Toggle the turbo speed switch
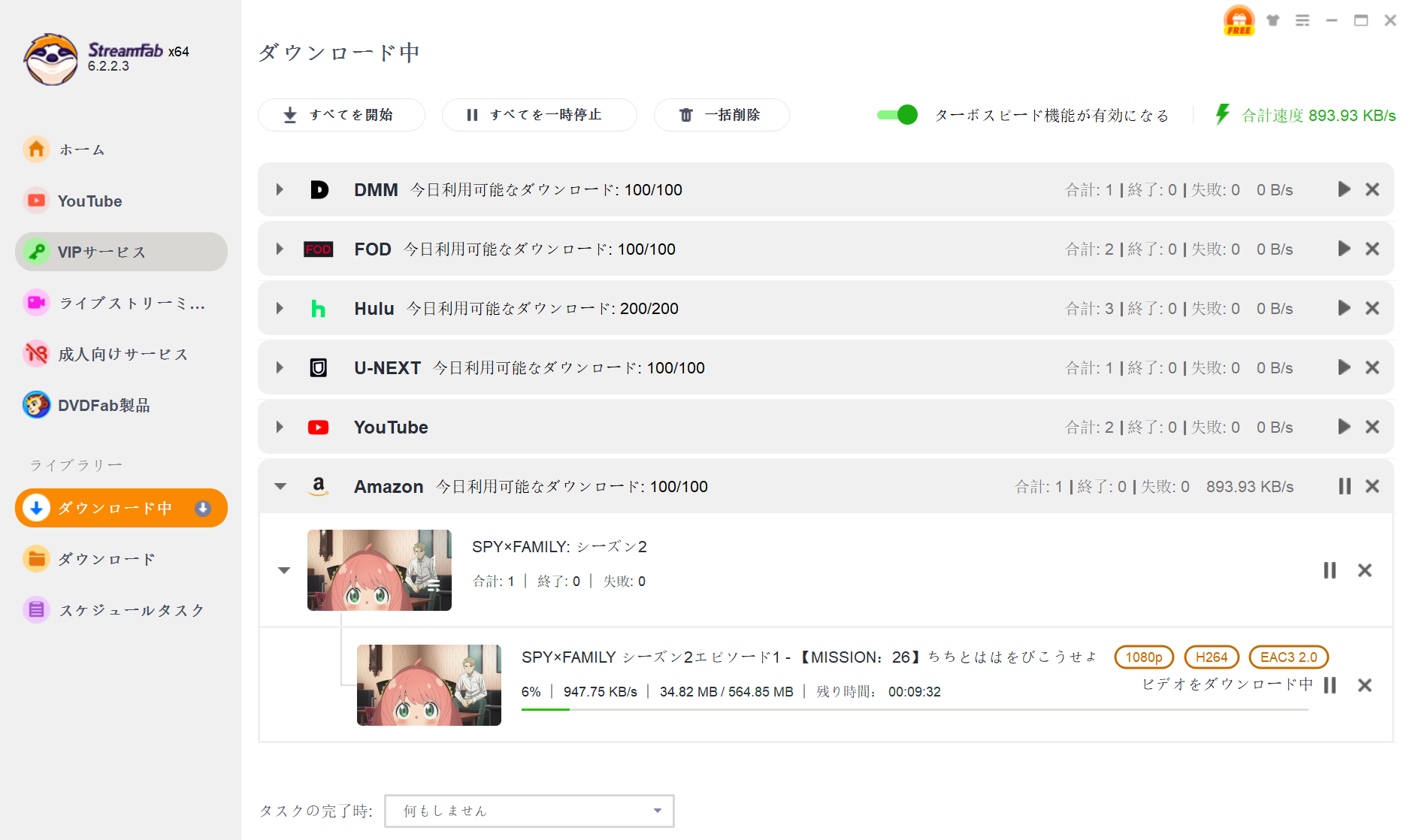 click(897, 115)
